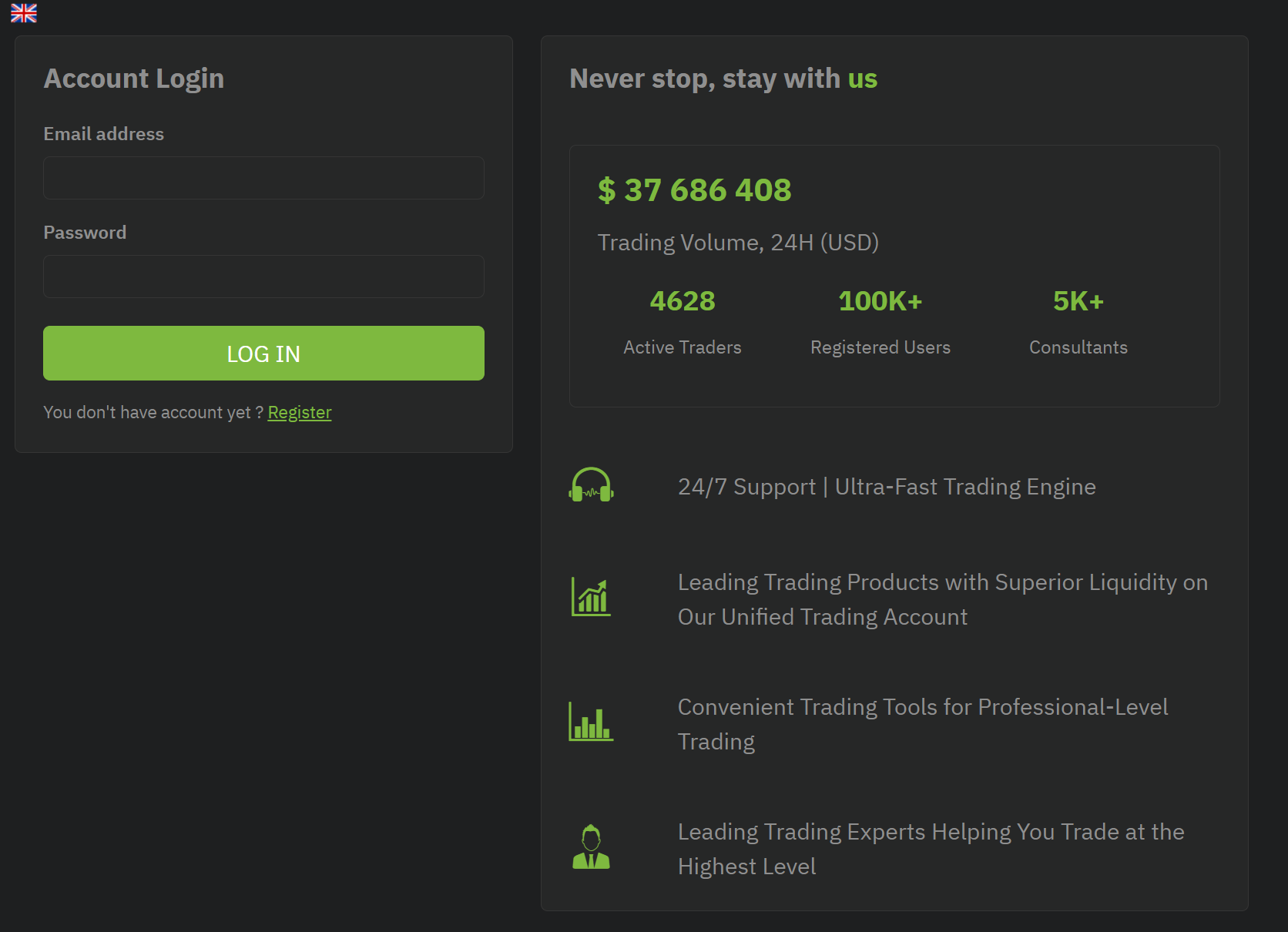Click the headphones support icon
Image resolution: width=1288 pixels, height=932 pixels.
[x=591, y=485]
